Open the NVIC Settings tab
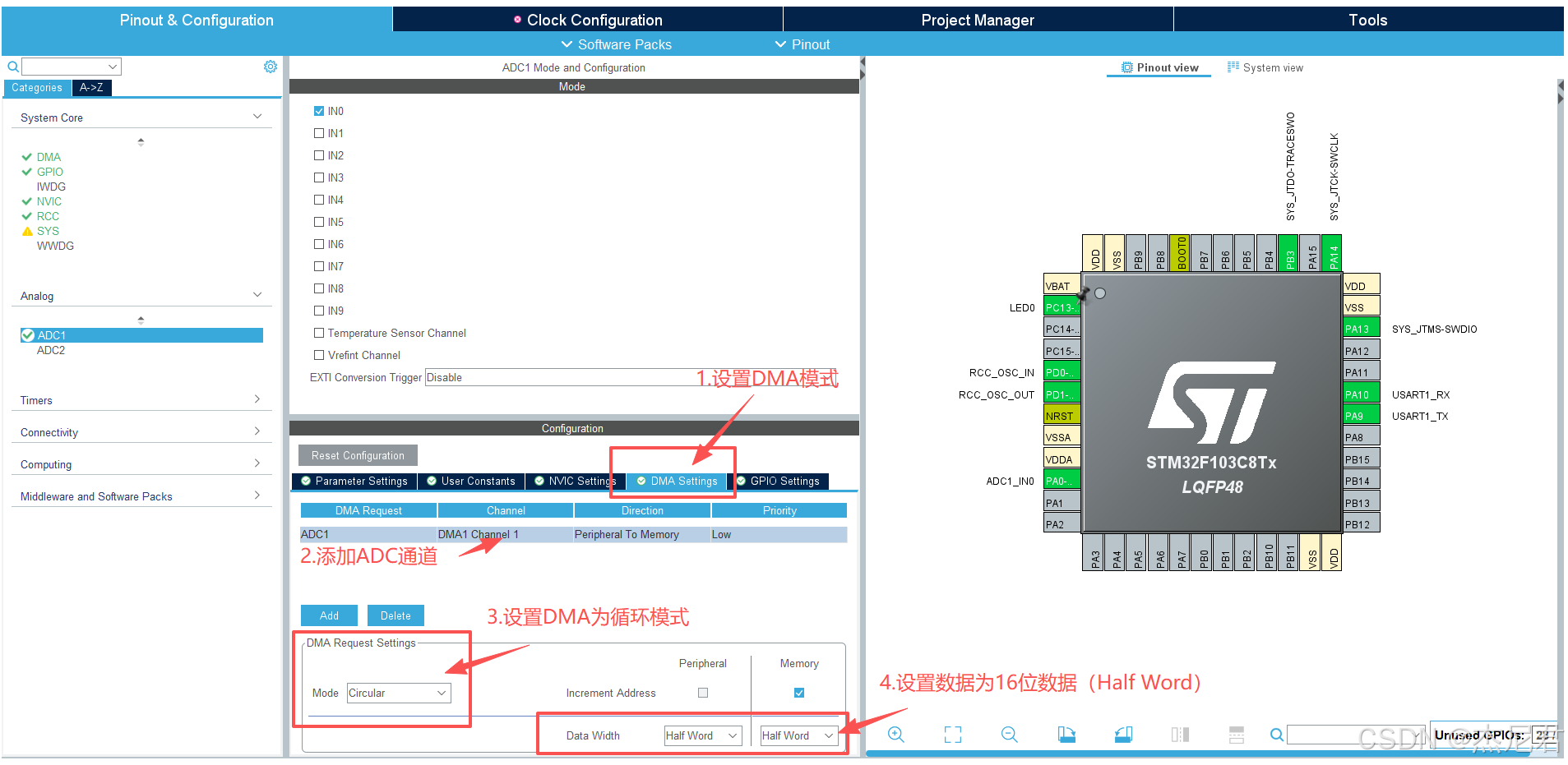Image resolution: width=1568 pixels, height=765 pixels. point(574,481)
